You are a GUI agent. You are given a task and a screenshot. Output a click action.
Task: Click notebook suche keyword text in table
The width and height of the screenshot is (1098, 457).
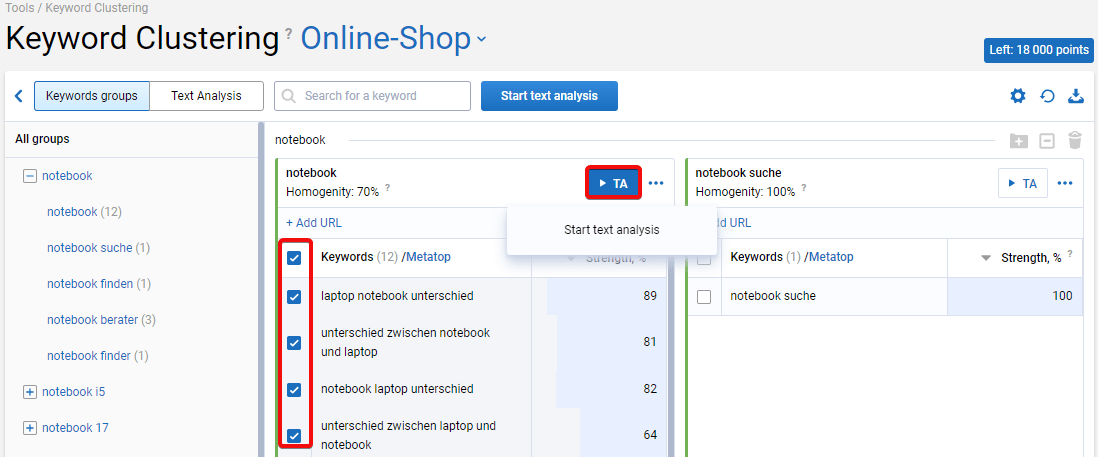(773, 296)
